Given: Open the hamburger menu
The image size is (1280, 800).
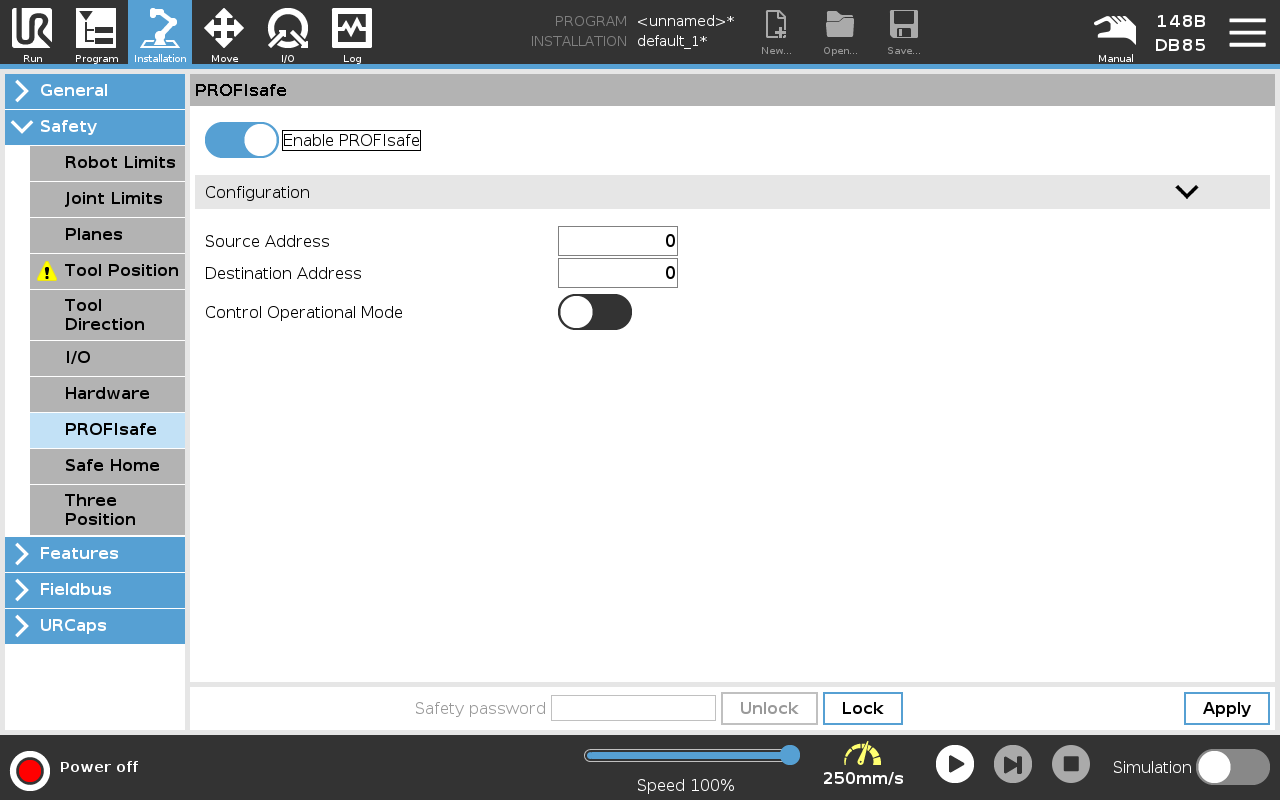Looking at the screenshot, I should pyautogui.click(x=1247, y=32).
